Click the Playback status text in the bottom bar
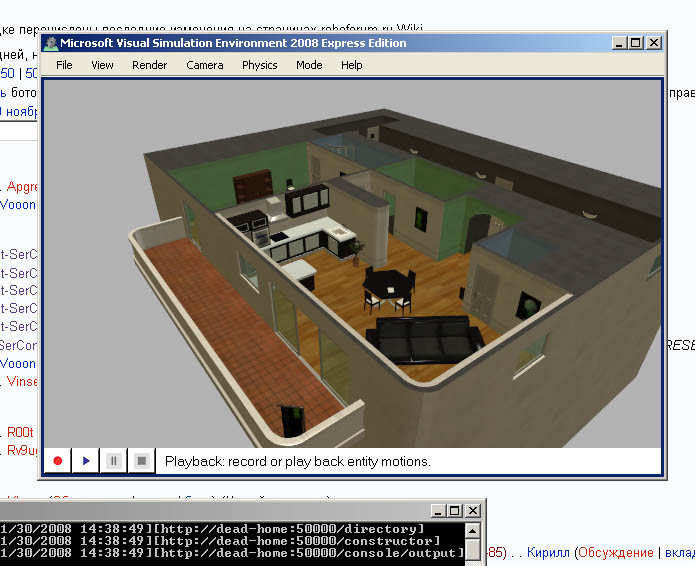Screen dimensions: 695x566 point(297,461)
